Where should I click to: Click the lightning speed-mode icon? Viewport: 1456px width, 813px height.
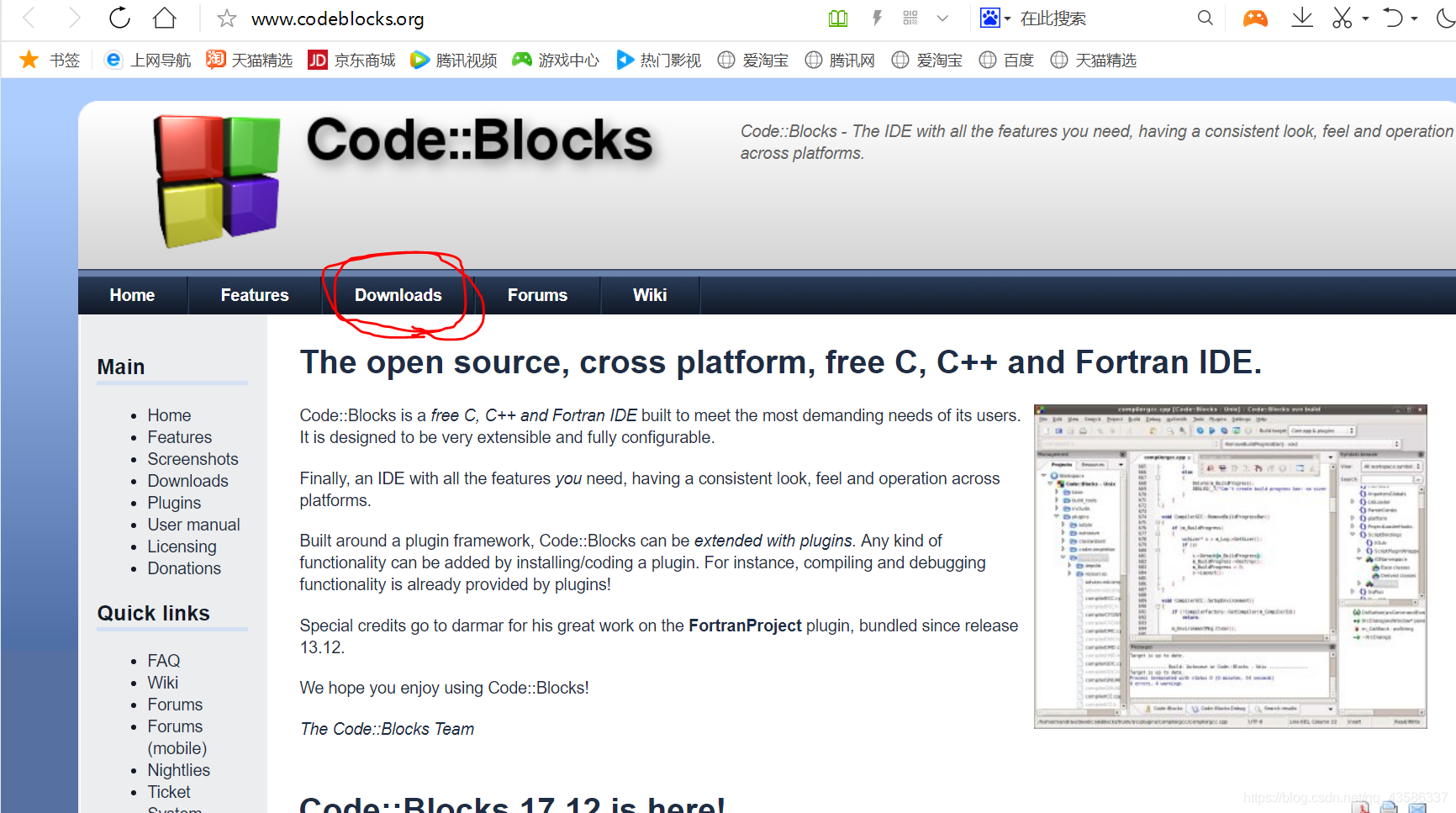tap(877, 18)
